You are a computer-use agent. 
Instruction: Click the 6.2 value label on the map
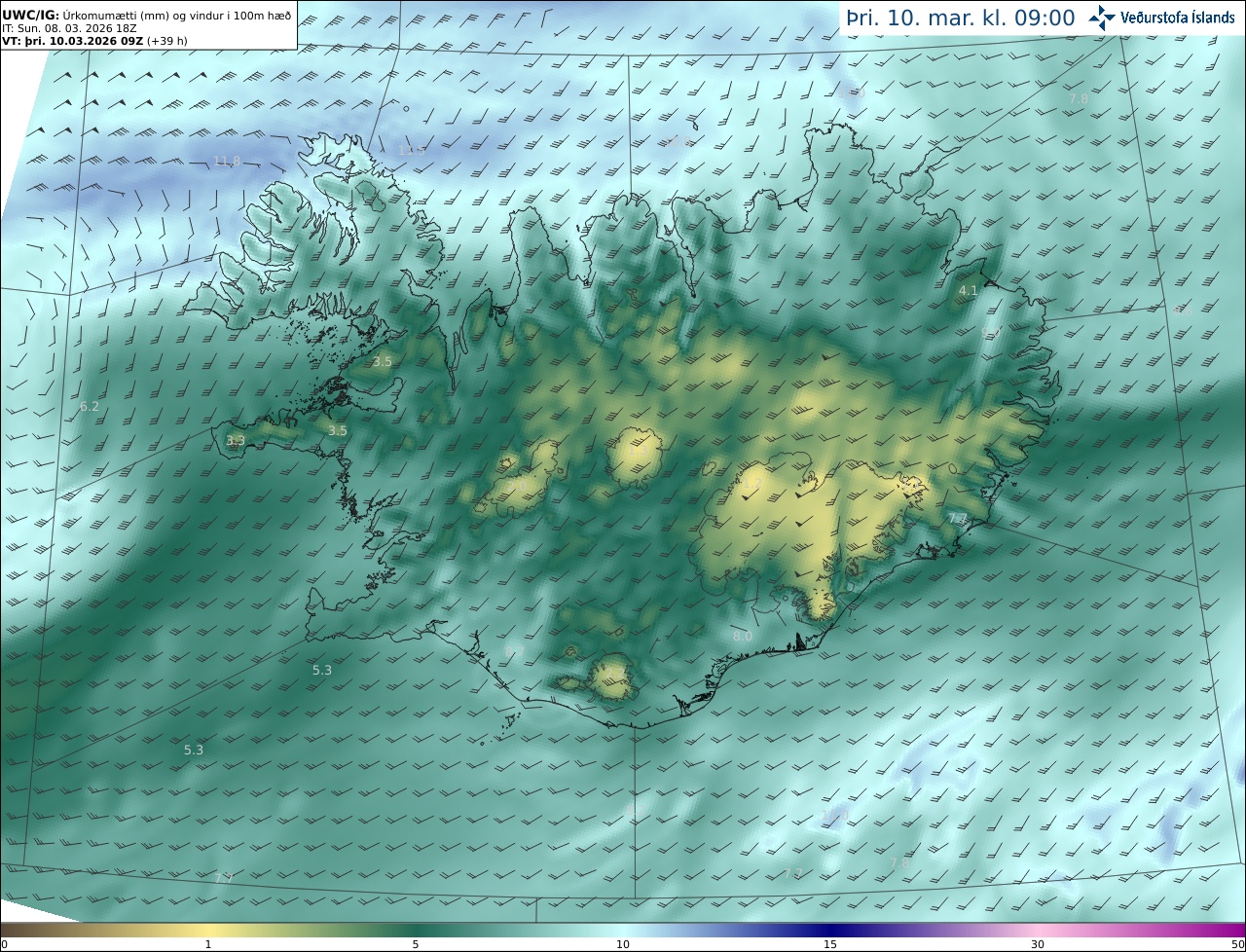coord(90,407)
